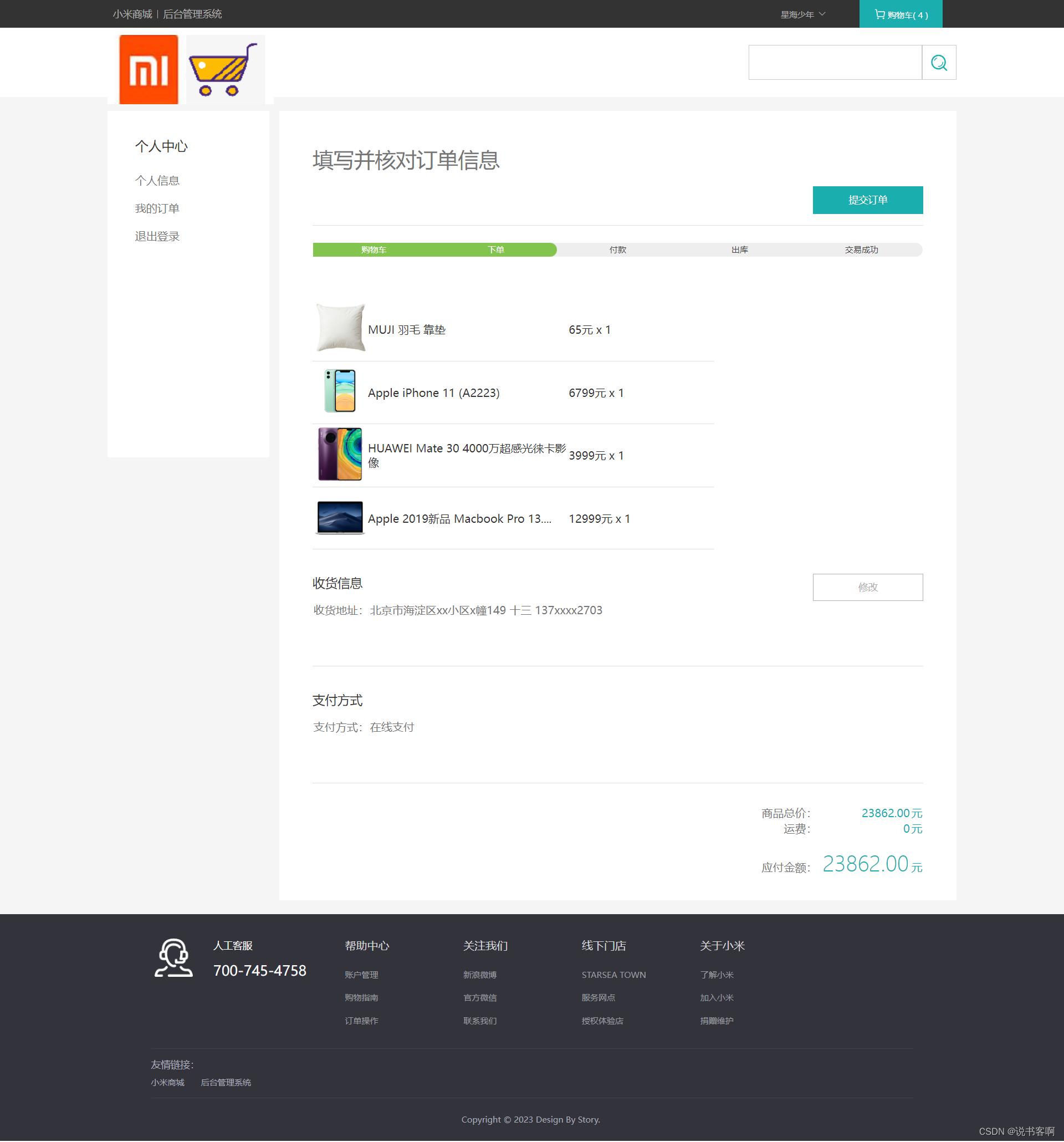Screen dimensions: 1064x1142
Task: Open 购物指南 footer link
Action: click(361, 998)
